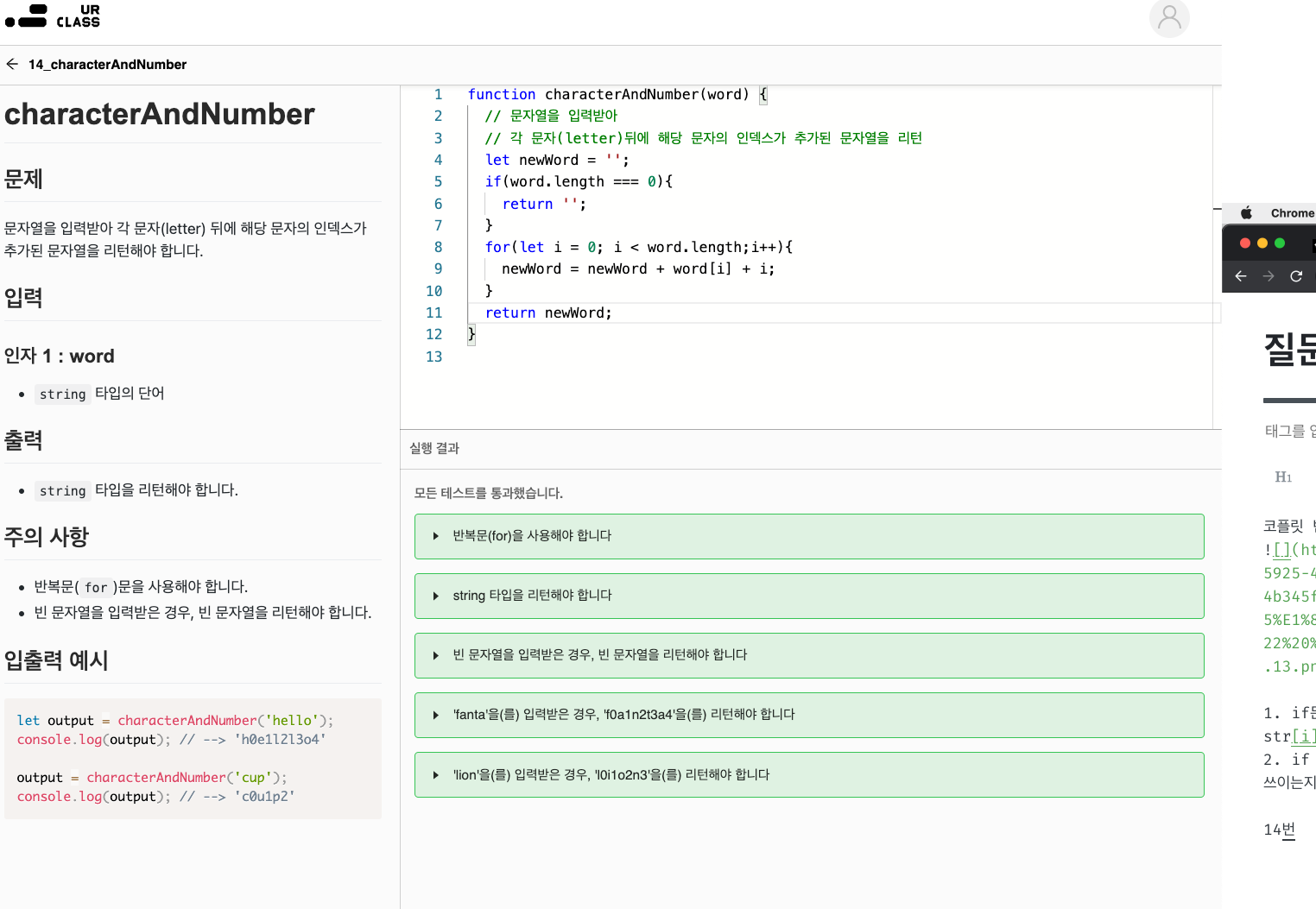The width and height of the screenshot is (1316, 909).
Task: Click the Apple menu icon
Action: click(x=1246, y=213)
